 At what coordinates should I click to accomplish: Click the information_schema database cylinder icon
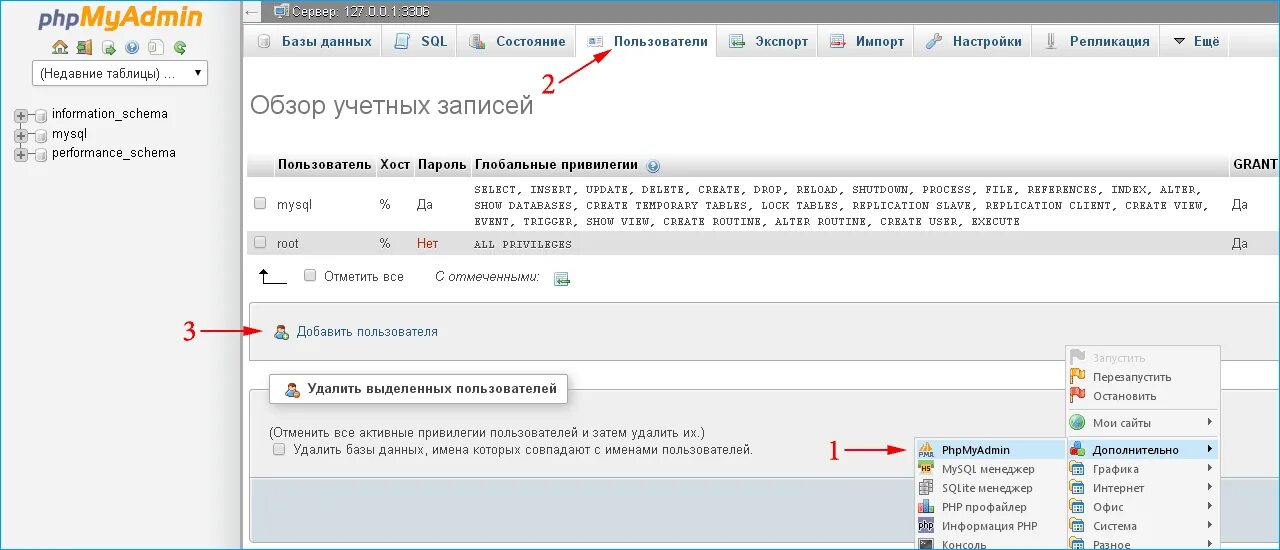coord(41,115)
